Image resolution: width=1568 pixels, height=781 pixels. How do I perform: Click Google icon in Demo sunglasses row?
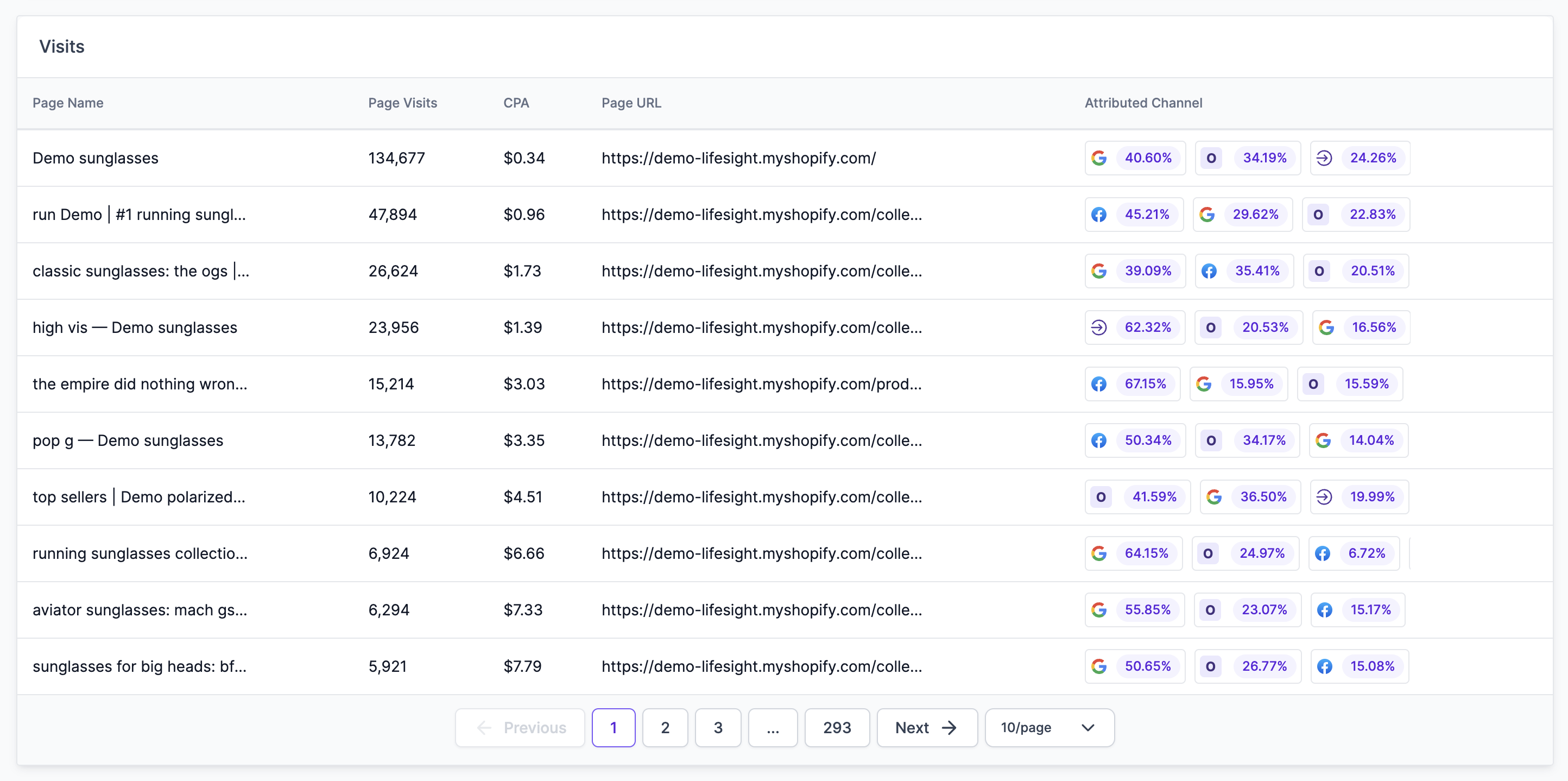(1099, 158)
